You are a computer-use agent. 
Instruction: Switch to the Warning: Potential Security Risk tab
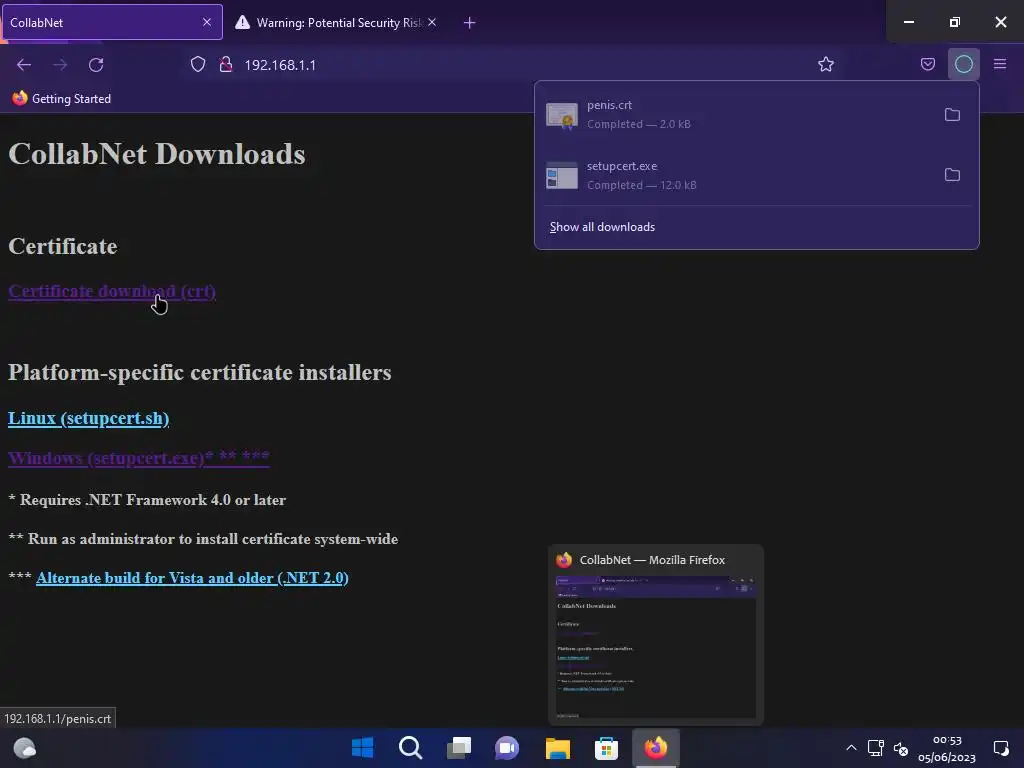[x=336, y=22]
